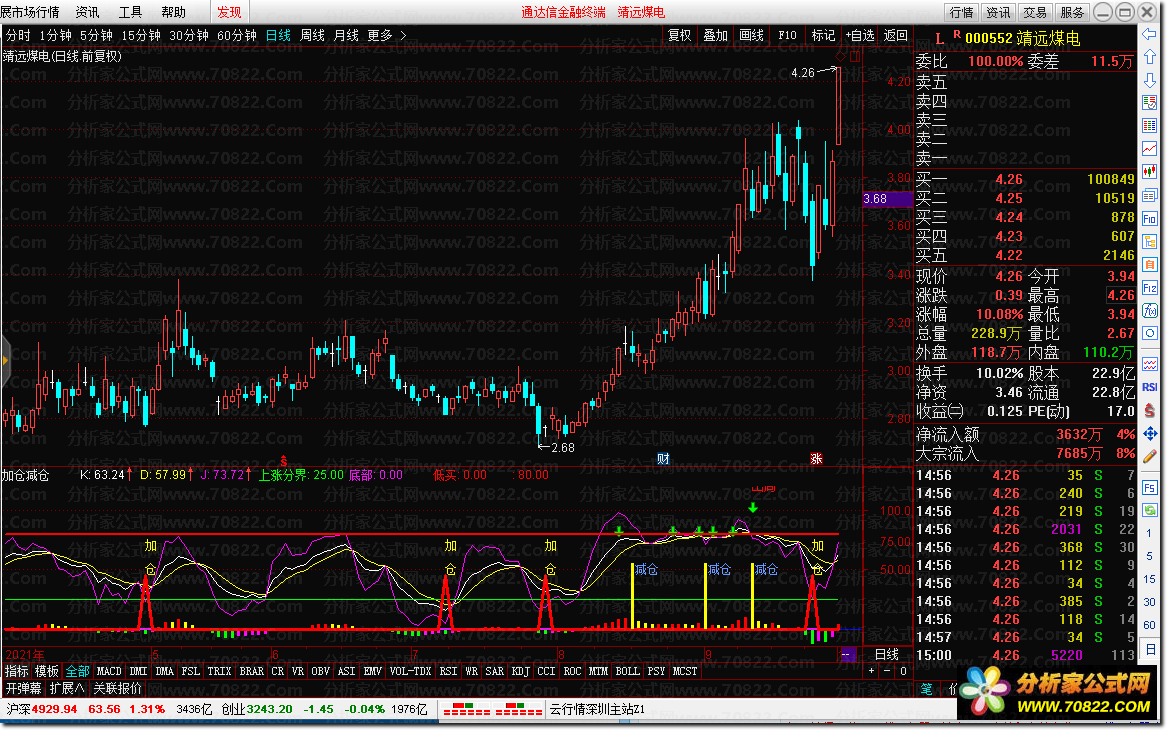This screenshot has height=731, width=1169.
Task: Click the up arrow icon in right sidebar
Action: pyautogui.click(x=1150, y=57)
